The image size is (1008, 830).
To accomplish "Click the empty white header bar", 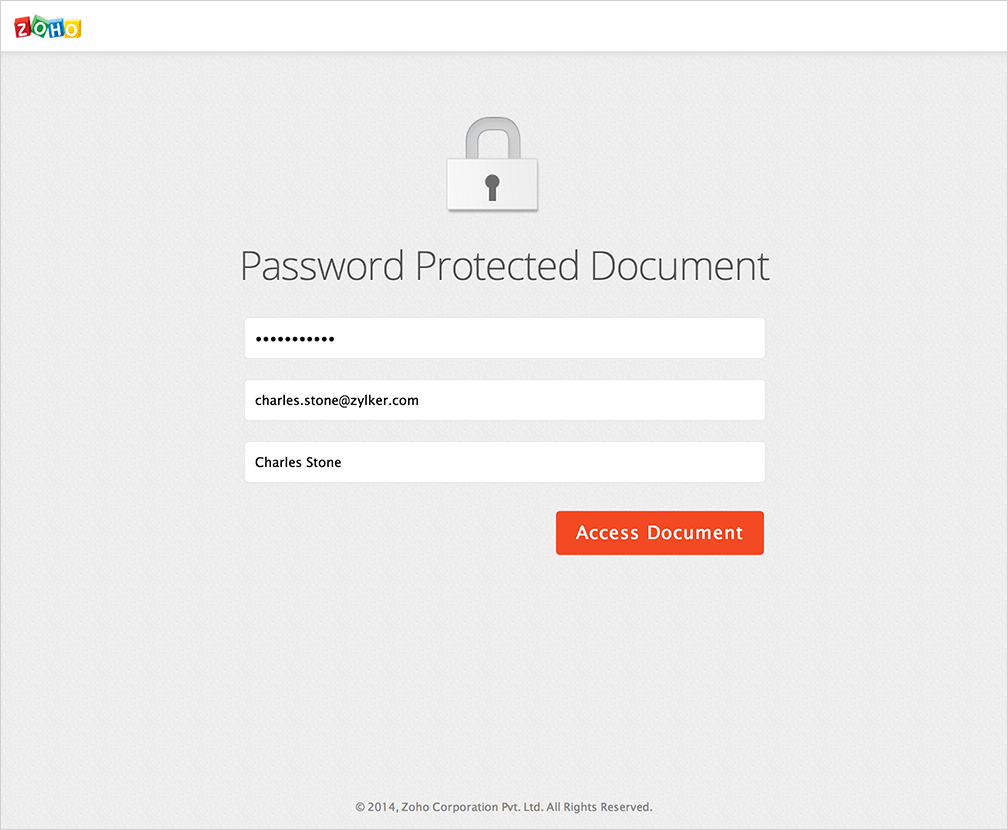I will tap(540, 27).
